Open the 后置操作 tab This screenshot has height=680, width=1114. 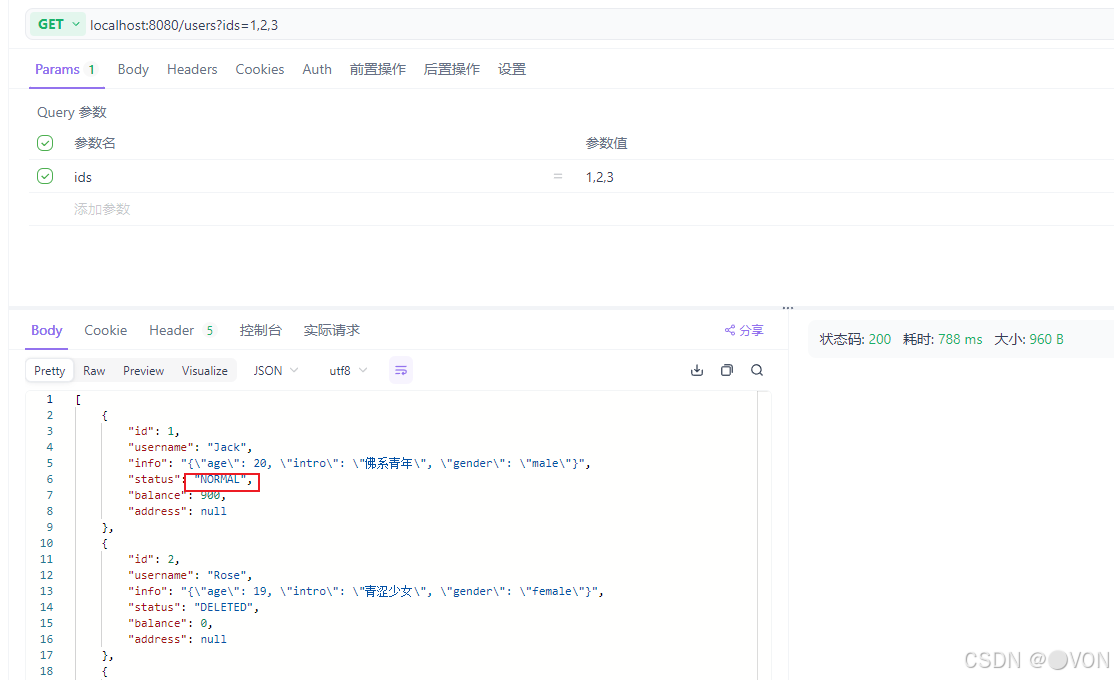point(451,69)
